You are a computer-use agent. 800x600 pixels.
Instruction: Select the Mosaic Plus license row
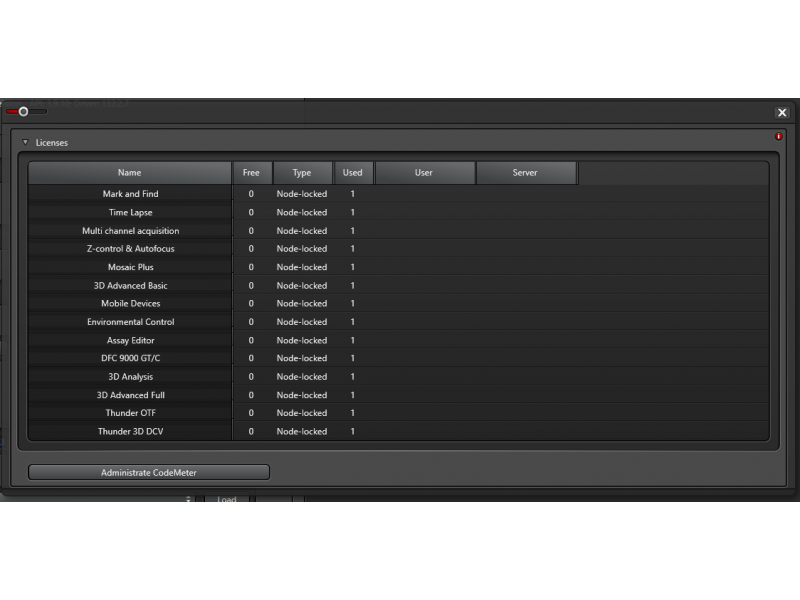click(x=398, y=267)
